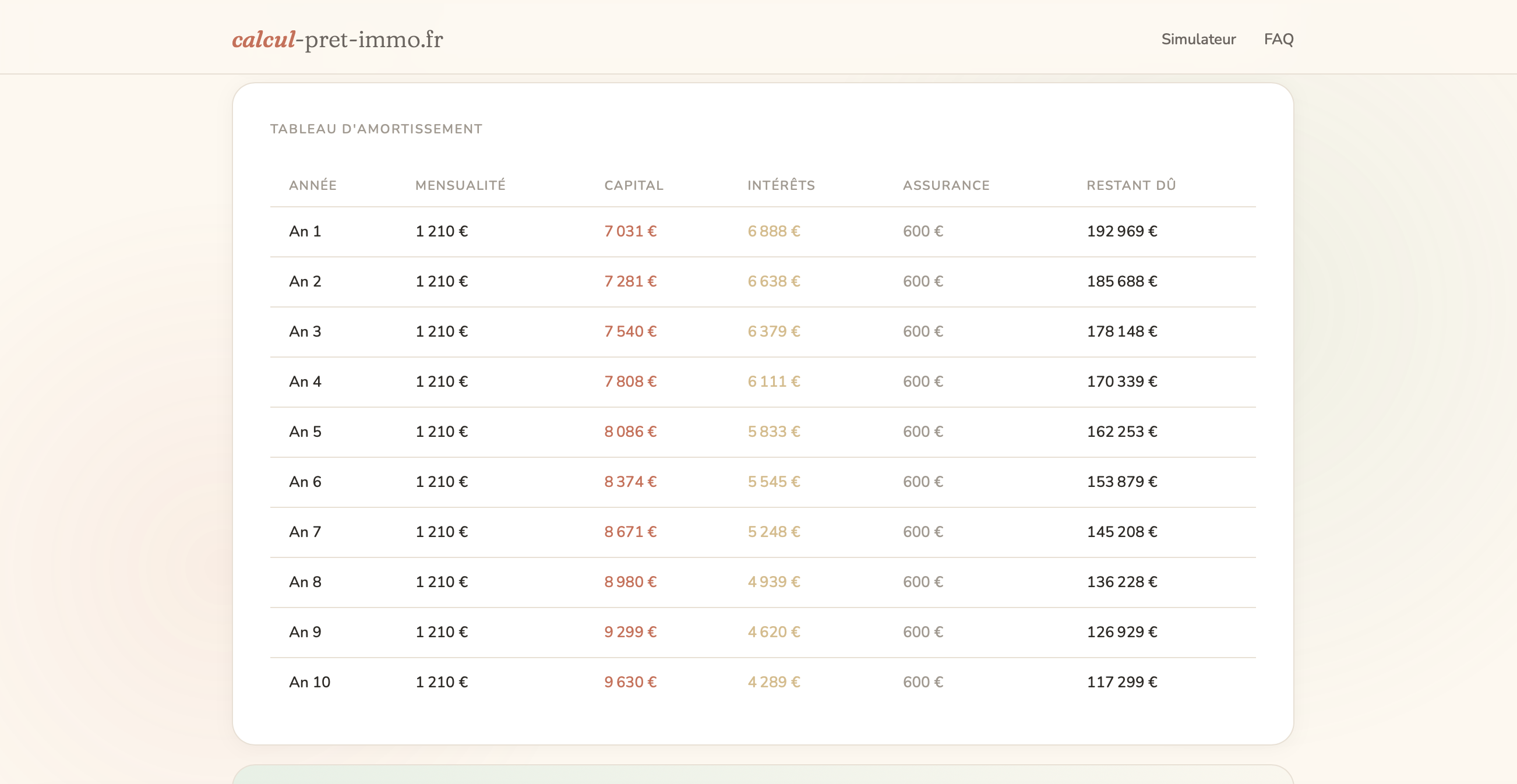Click the An 10 monthly payment 1 210 €
1517x784 pixels.
pos(442,681)
